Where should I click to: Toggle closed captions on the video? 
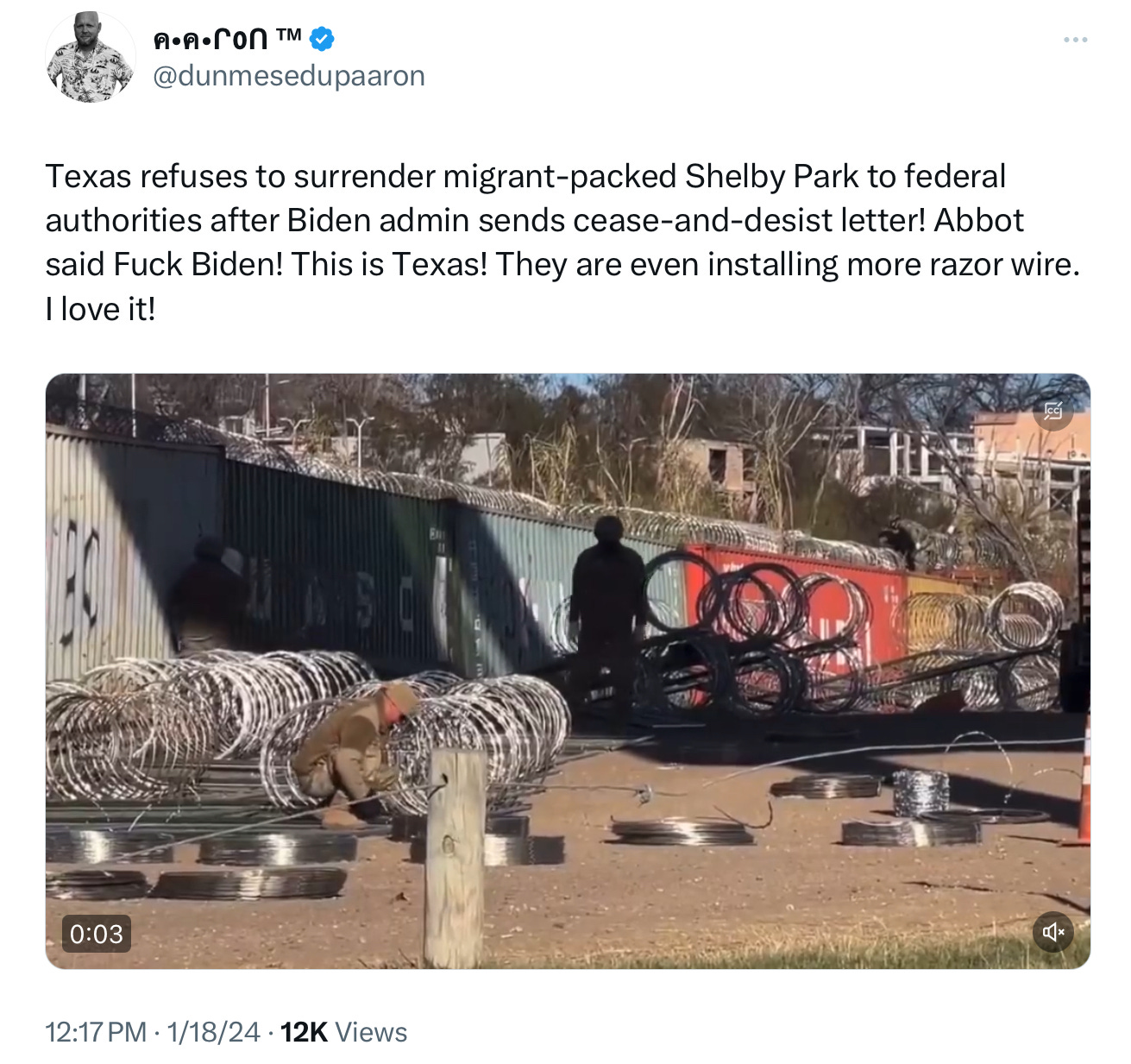pos(1052,410)
